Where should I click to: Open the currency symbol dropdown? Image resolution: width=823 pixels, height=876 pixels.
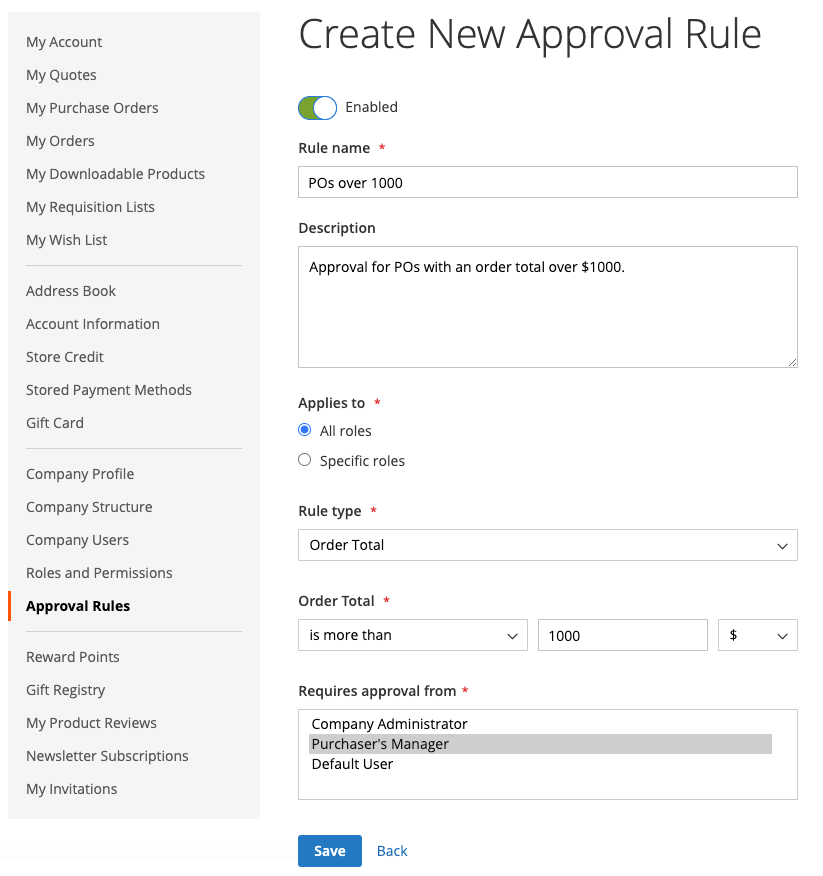click(x=757, y=635)
